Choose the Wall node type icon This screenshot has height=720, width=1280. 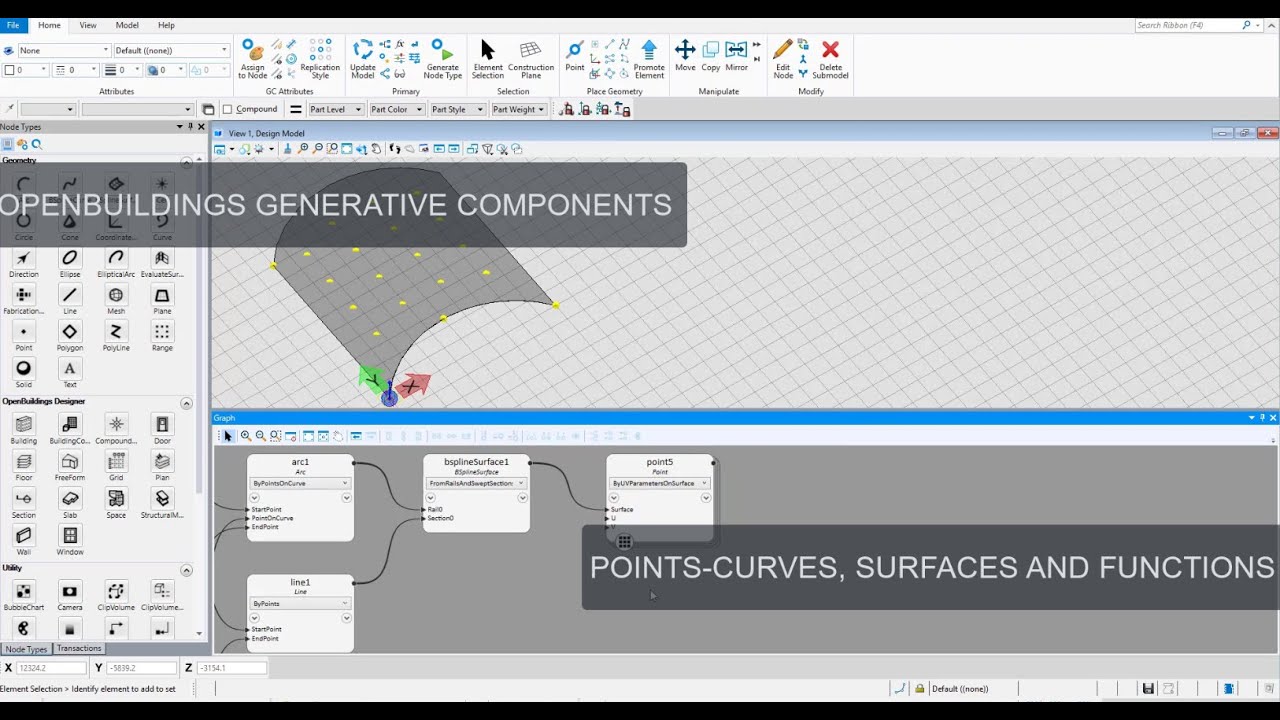click(23, 535)
